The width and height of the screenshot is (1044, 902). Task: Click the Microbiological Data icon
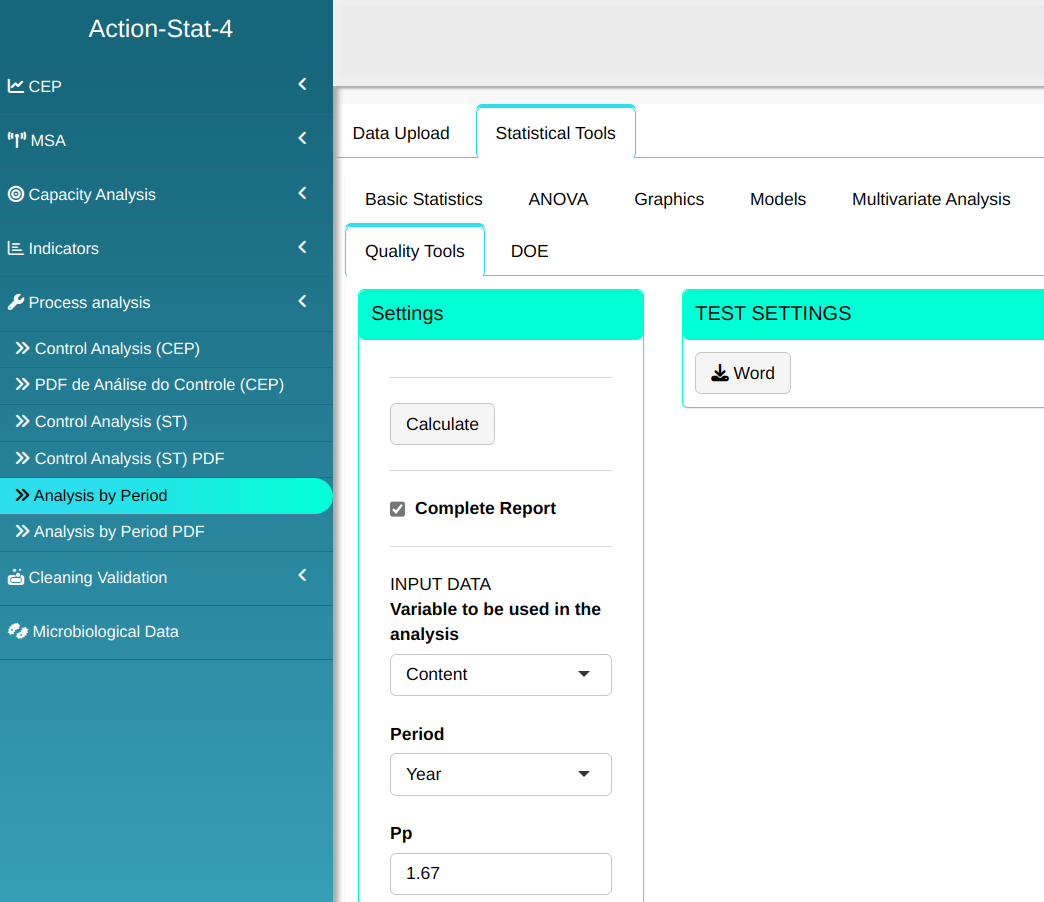tap(17, 631)
